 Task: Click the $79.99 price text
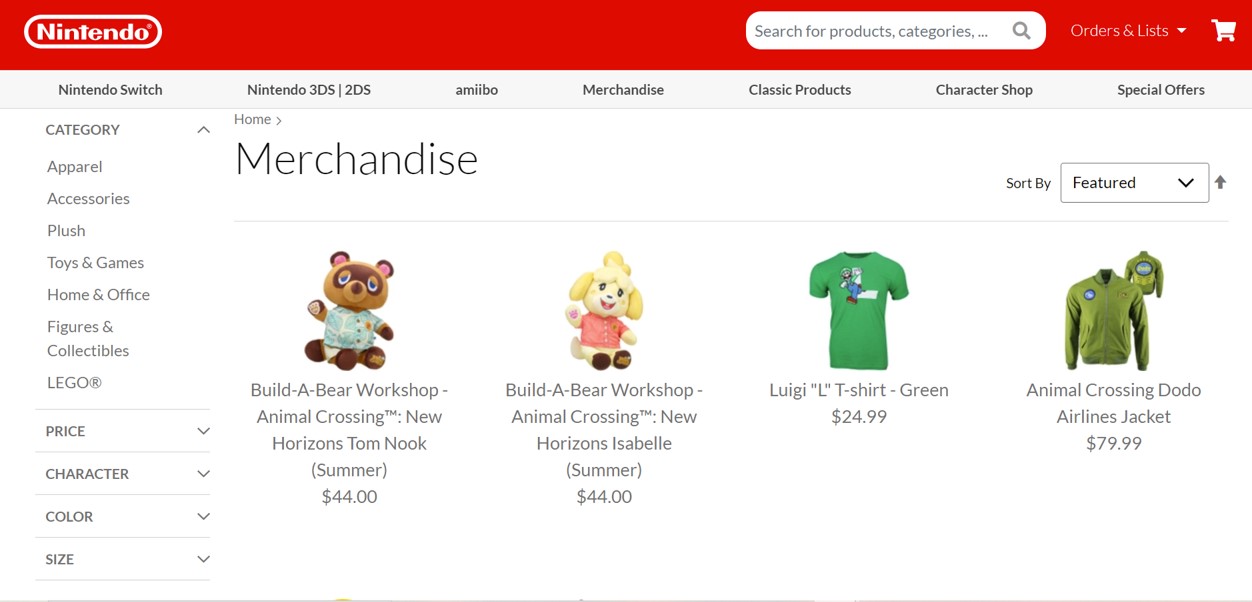(x=1114, y=443)
